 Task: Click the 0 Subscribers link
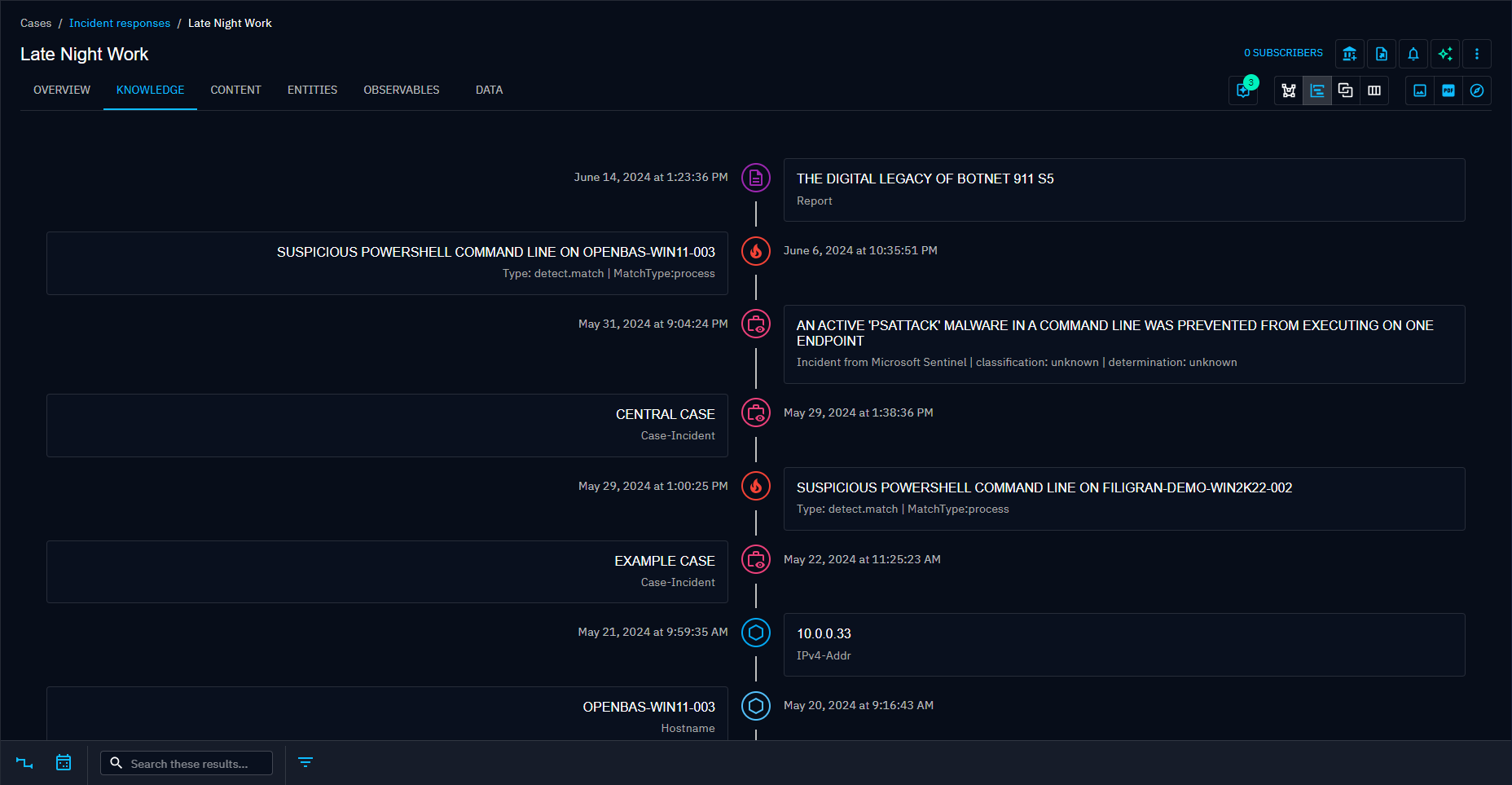[1282, 53]
